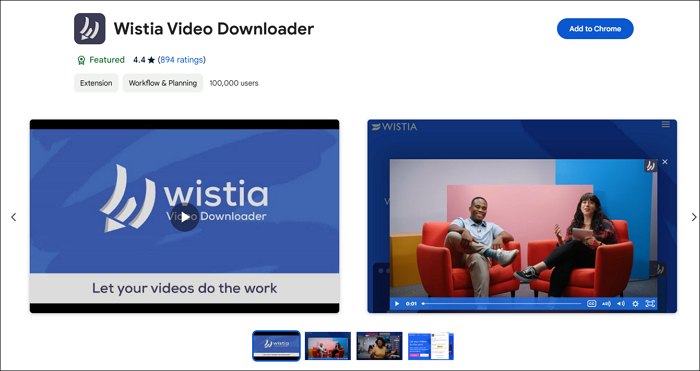The image size is (700, 371).
Task: Open the hamburger menu in Wistia screenshot
Action: coord(666,125)
